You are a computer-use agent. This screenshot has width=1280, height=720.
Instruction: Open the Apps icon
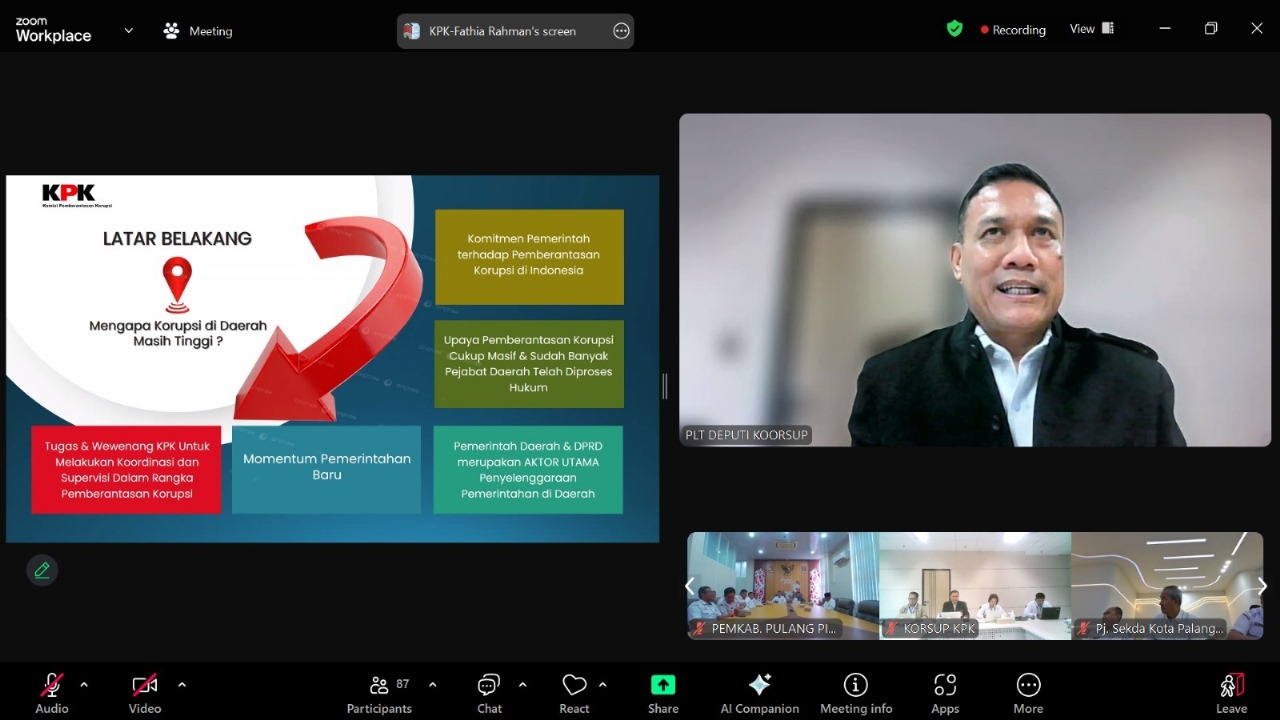[x=945, y=685]
